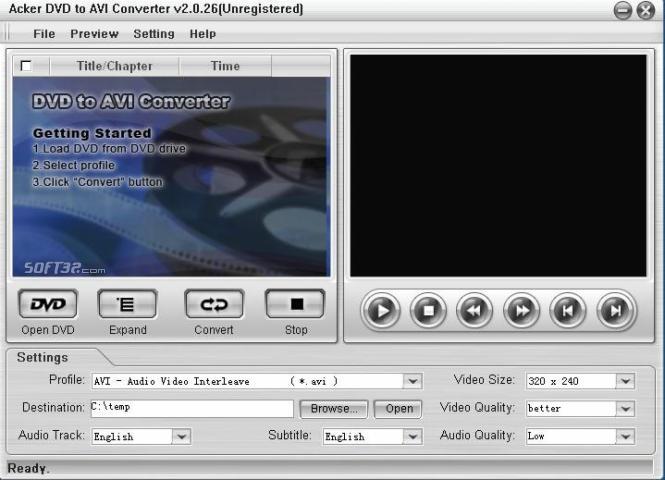Open the Video Quality dropdown
Screen dimensions: 665x480
click(626, 409)
